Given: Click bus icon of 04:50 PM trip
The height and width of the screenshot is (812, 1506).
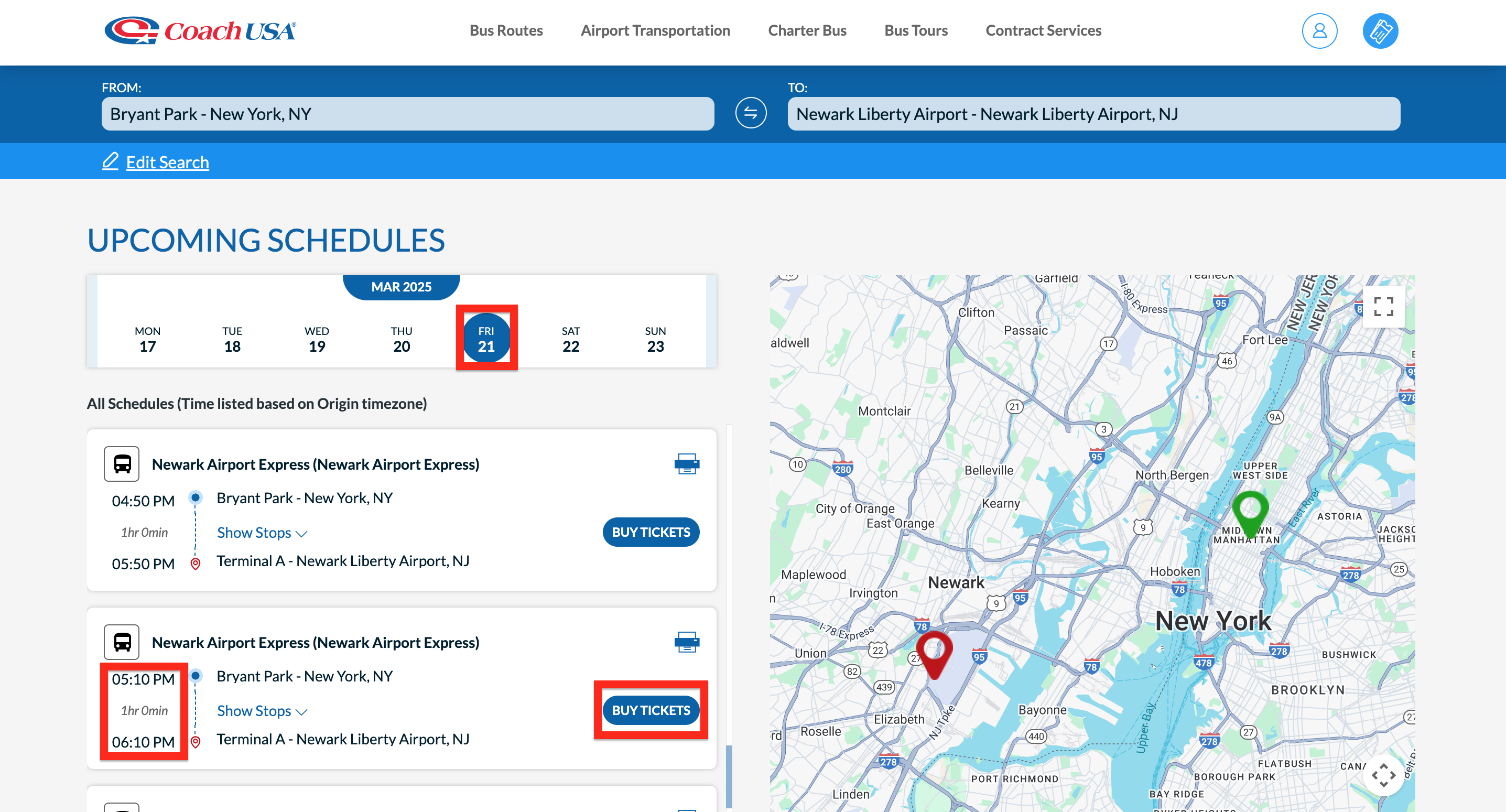Looking at the screenshot, I should point(122,463).
